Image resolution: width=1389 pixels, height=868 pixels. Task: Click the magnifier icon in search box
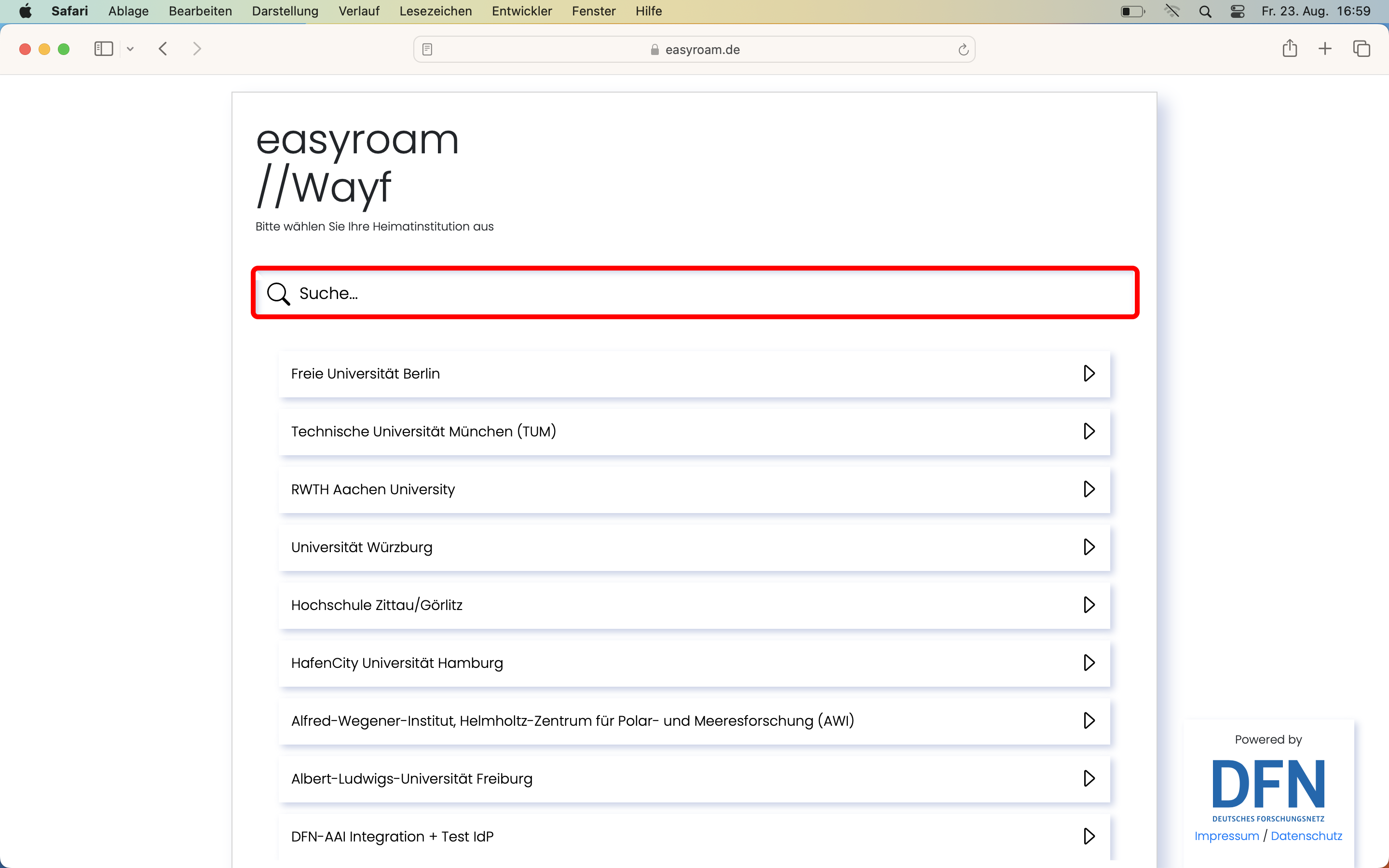278,293
